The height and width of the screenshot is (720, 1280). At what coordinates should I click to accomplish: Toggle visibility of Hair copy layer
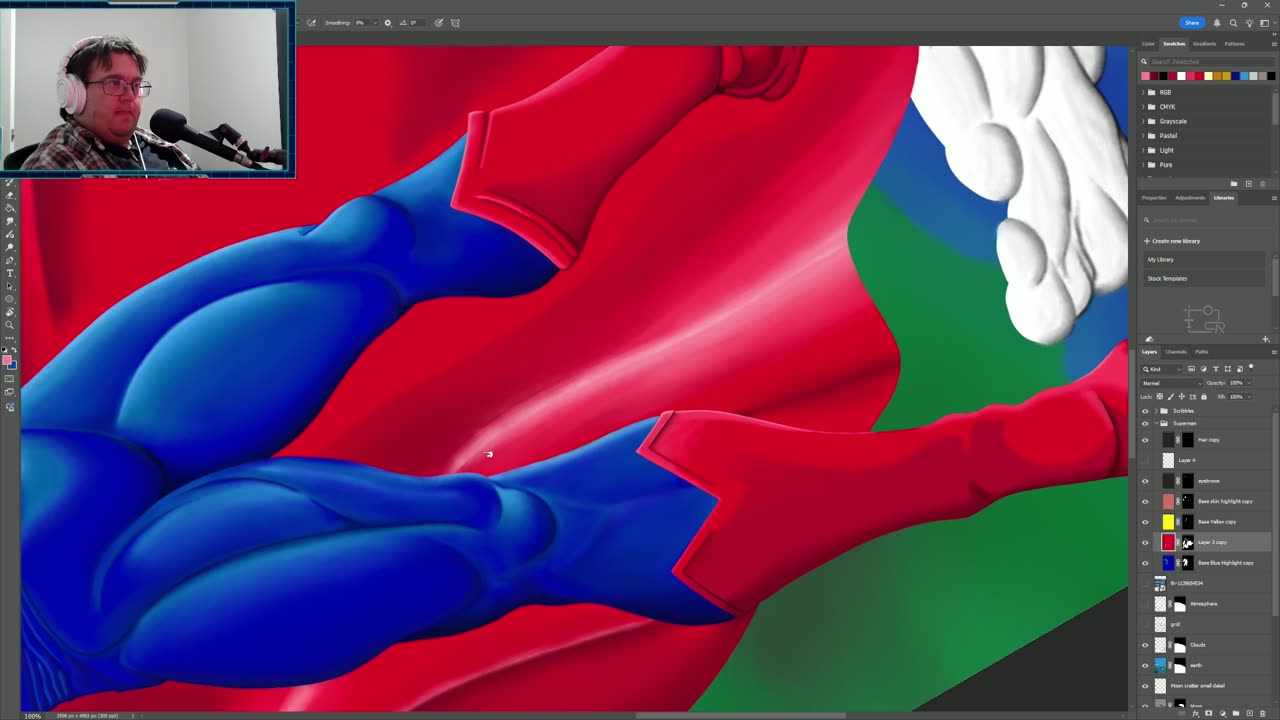point(1145,440)
